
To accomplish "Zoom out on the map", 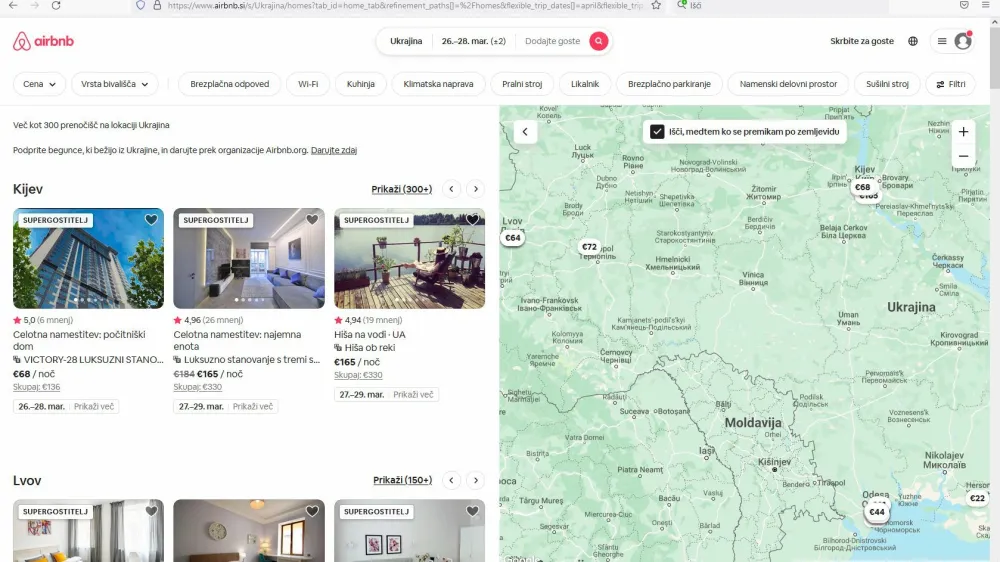I will (963, 156).
